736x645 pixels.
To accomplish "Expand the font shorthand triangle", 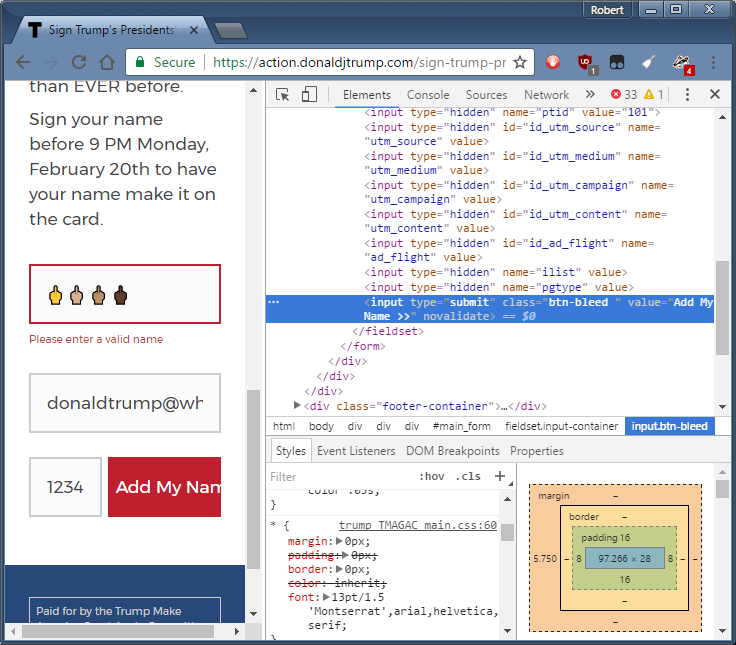I will (x=326, y=597).
